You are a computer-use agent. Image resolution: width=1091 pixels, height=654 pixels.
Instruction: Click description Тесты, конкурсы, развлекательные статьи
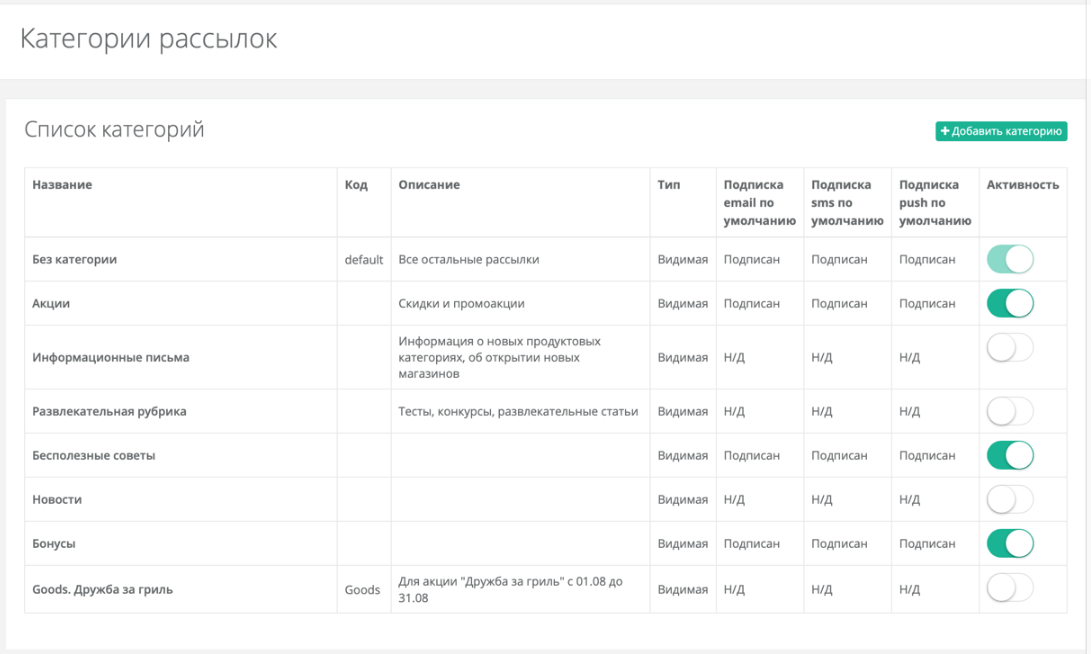point(518,411)
